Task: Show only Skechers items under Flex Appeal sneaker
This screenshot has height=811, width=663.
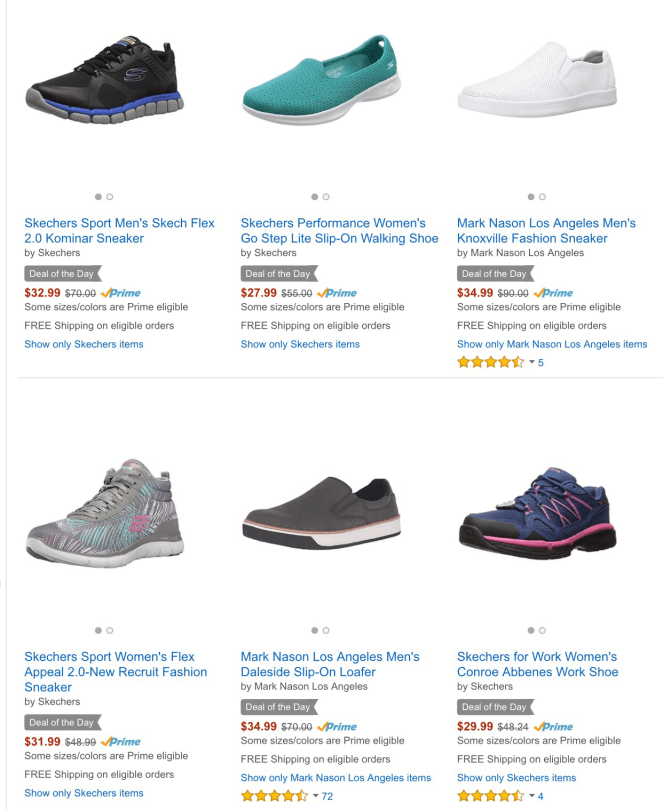Action: [84, 793]
